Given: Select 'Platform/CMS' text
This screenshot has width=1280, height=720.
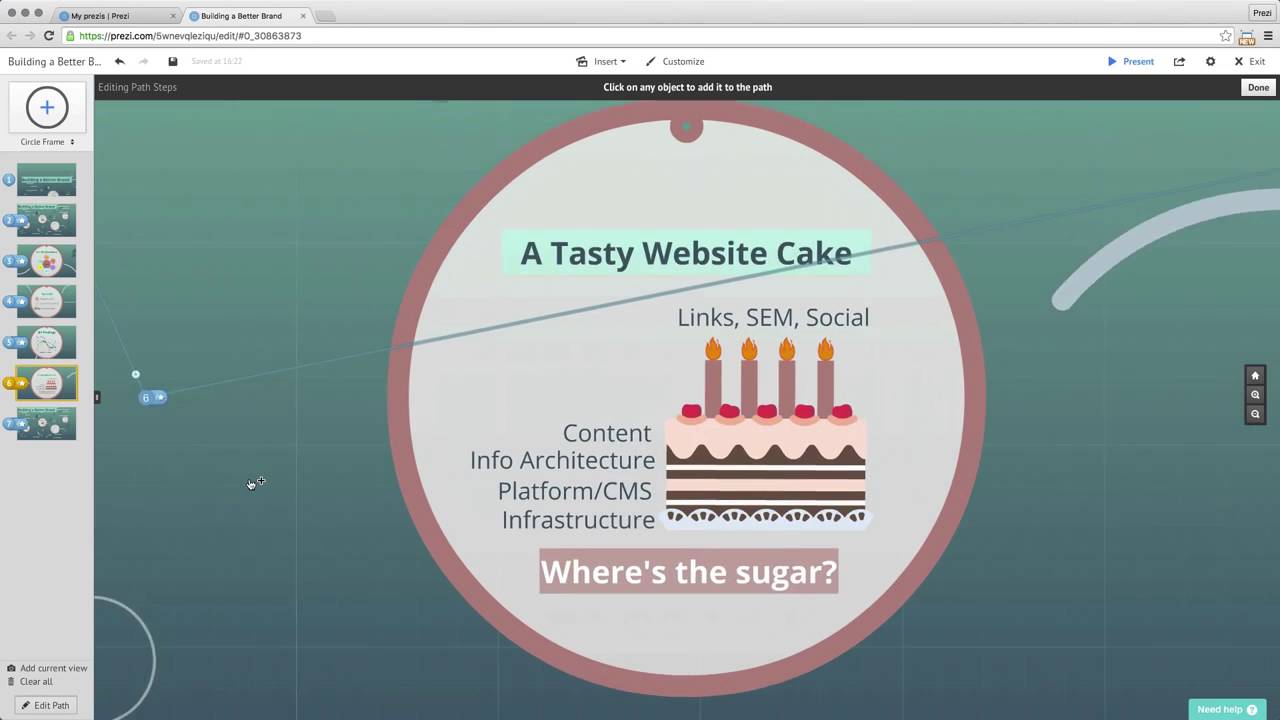Looking at the screenshot, I should tap(575, 491).
